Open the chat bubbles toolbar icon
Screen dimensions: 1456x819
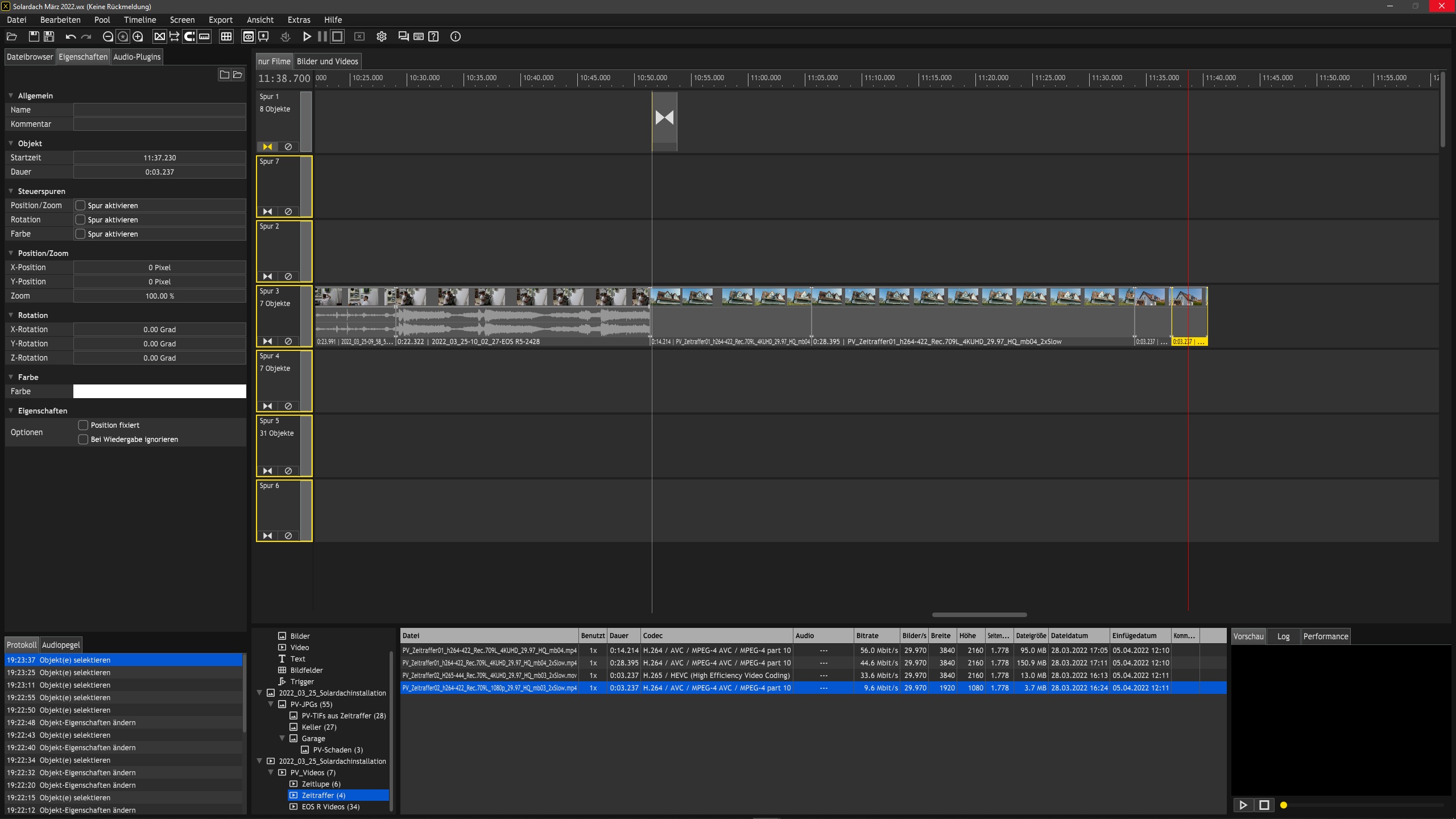tap(404, 36)
